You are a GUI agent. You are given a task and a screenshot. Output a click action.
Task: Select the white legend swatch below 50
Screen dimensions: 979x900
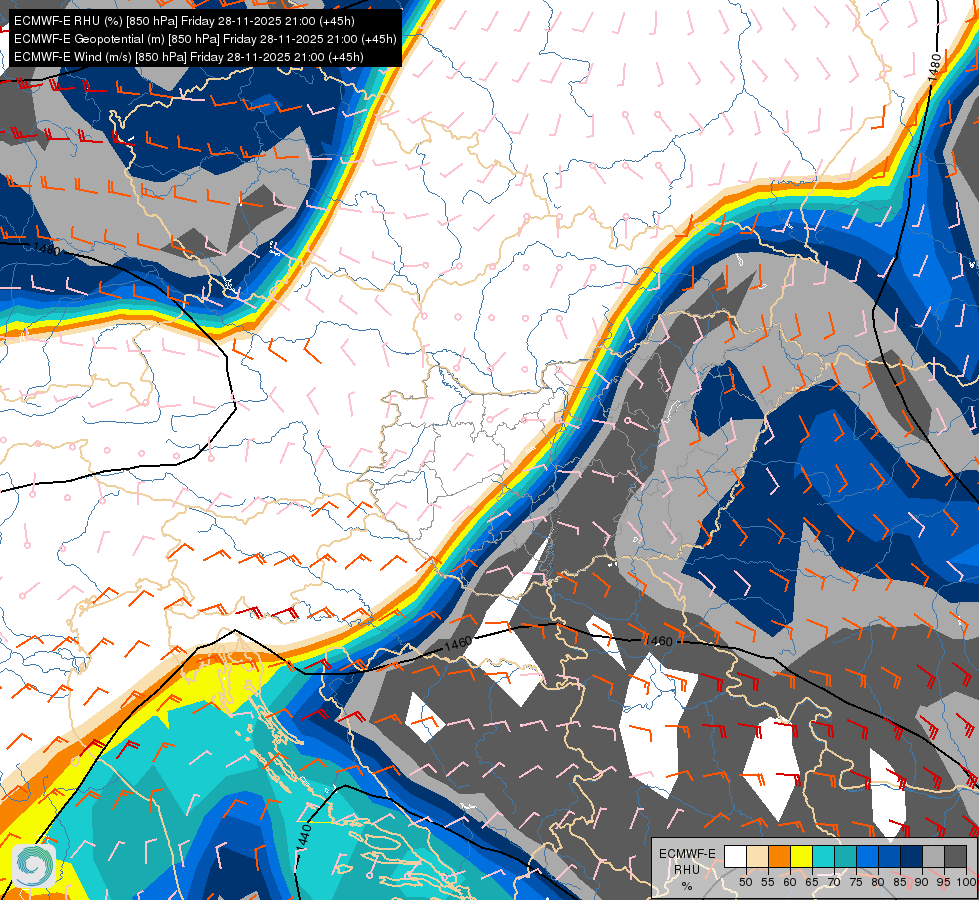(x=735, y=857)
